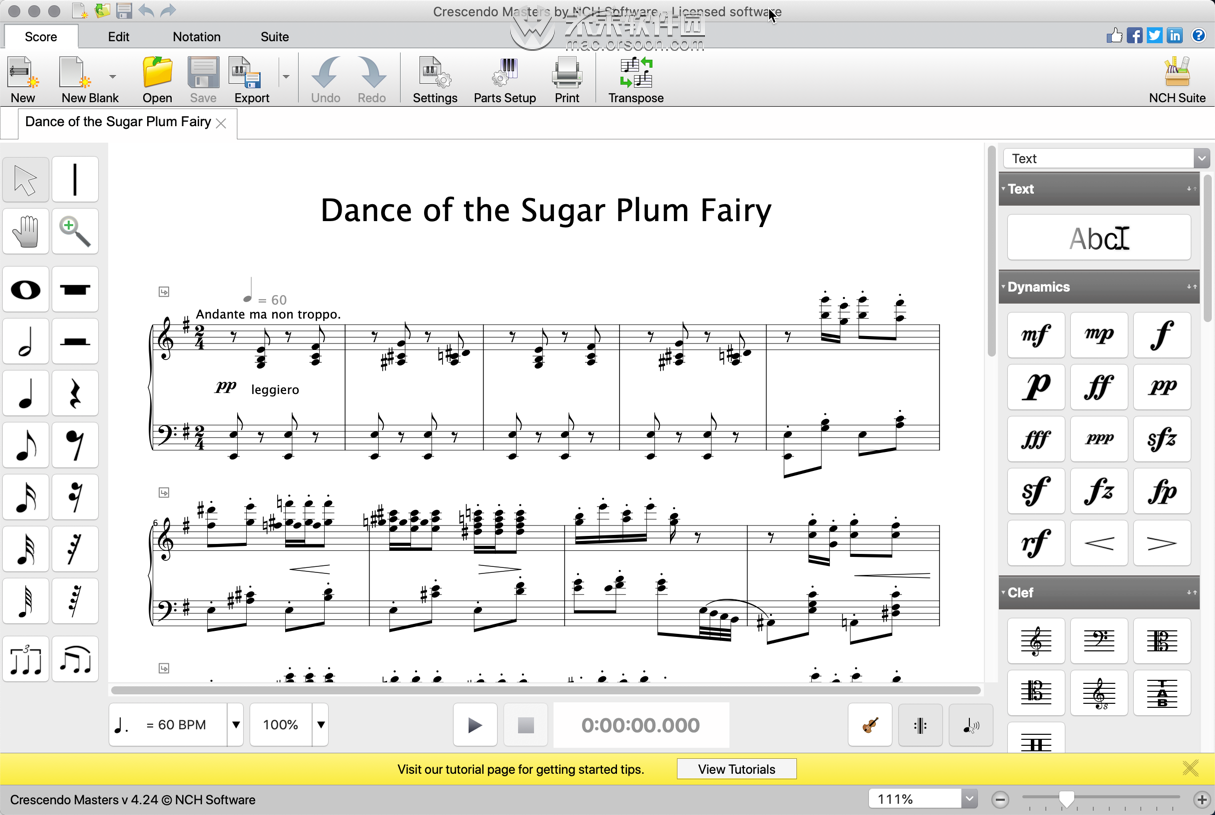Select the arrow selection tool
1215x815 pixels.
pos(25,181)
